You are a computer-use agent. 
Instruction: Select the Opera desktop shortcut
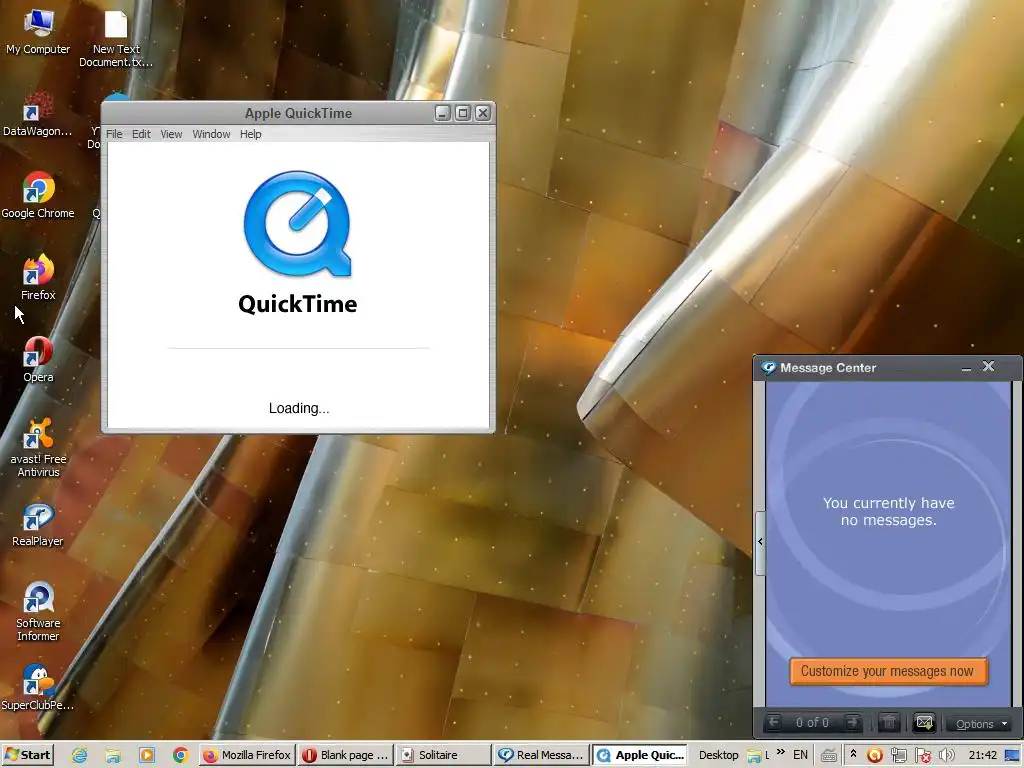click(38, 360)
